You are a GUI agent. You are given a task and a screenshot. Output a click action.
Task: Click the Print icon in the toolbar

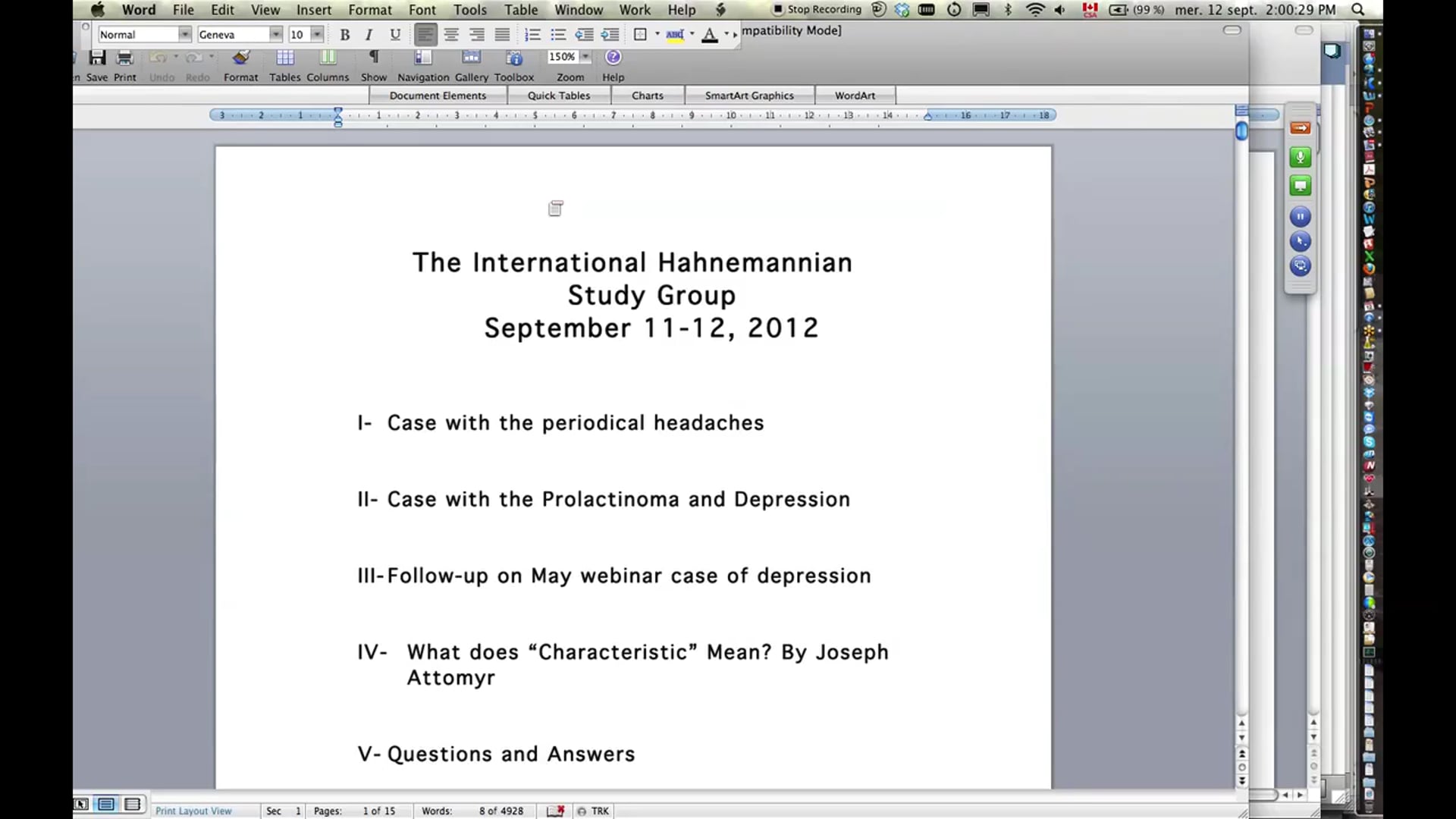tap(124, 57)
